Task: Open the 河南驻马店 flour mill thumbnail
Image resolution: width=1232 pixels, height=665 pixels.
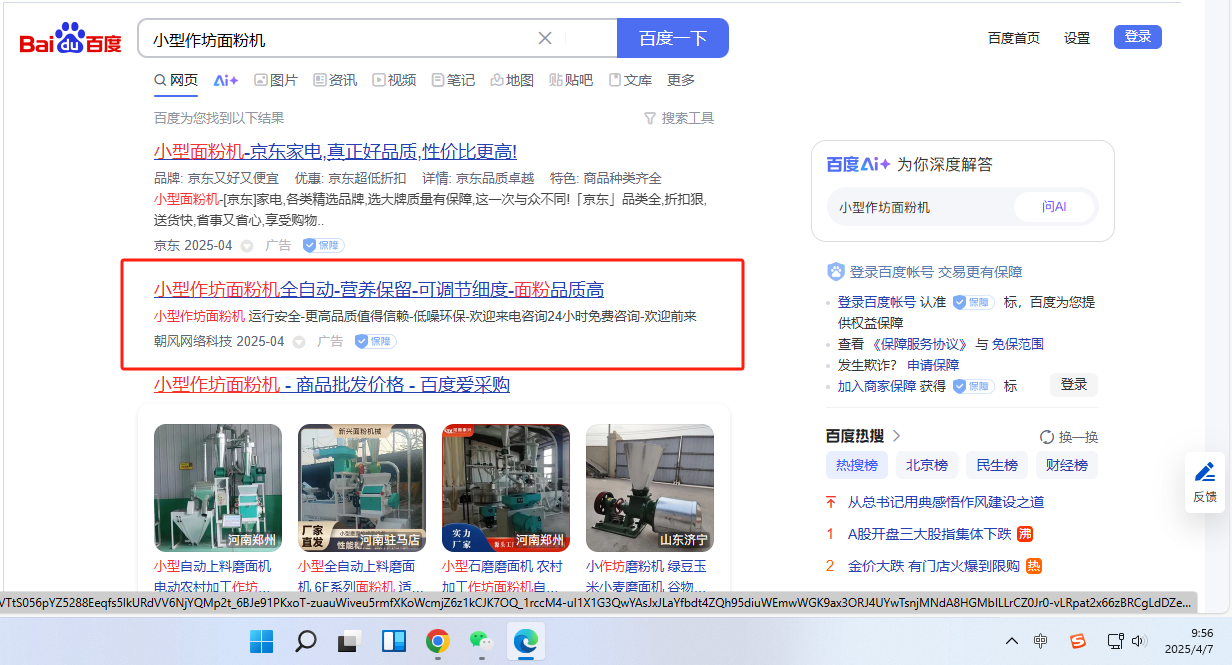Action: coord(362,488)
